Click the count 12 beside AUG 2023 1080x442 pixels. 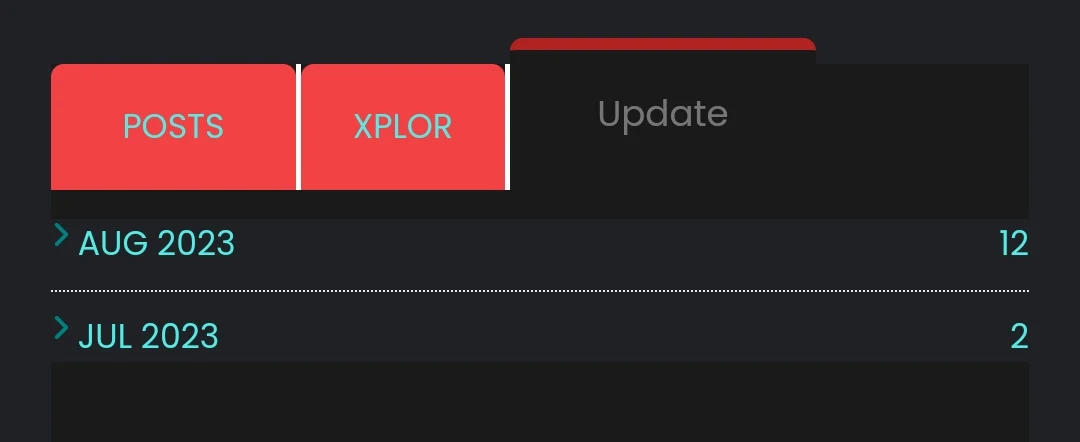pyautogui.click(x=1014, y=244)
